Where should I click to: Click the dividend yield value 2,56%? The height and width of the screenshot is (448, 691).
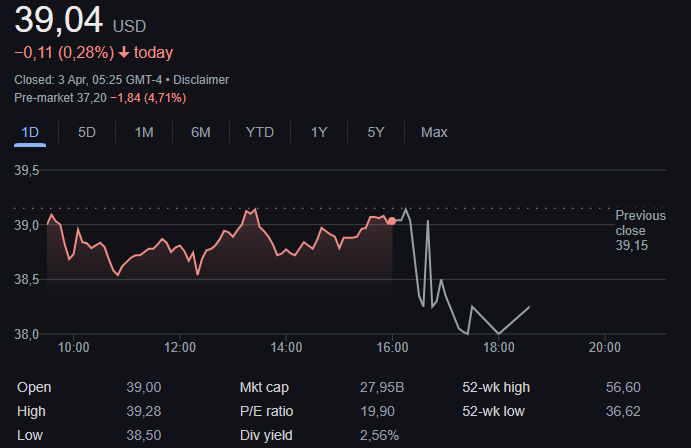coord(379,435)
